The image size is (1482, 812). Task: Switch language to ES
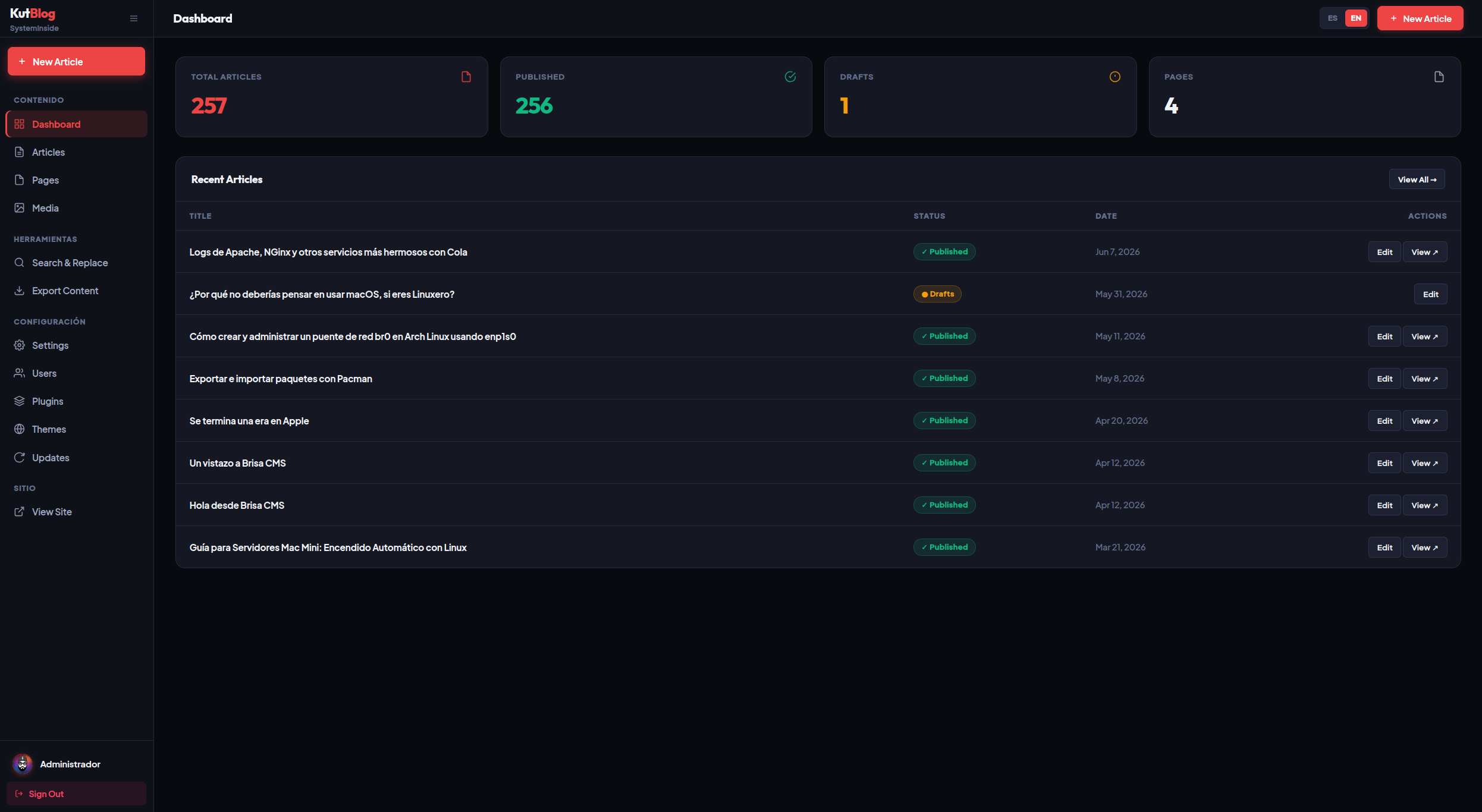click(1333, 18)
